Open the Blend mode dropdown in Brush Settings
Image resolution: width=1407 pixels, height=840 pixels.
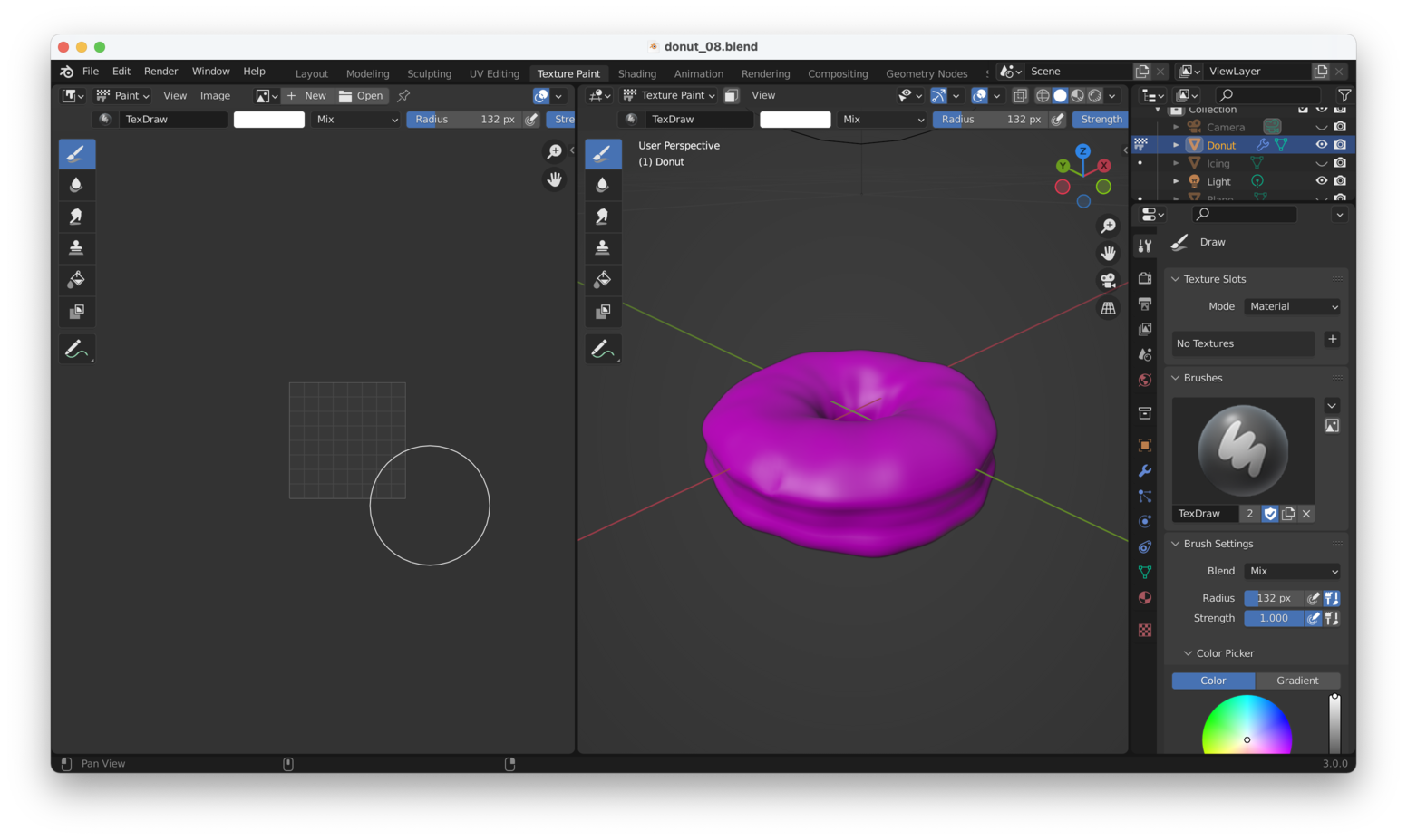coord(1293,571)
